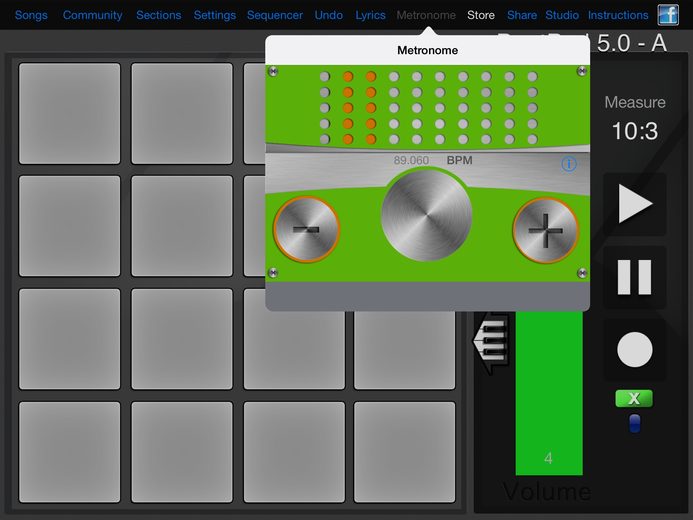Image resolution: width=693 pixels, height=520 pixels.
Task: Open the Store
Action: (481, 15)
